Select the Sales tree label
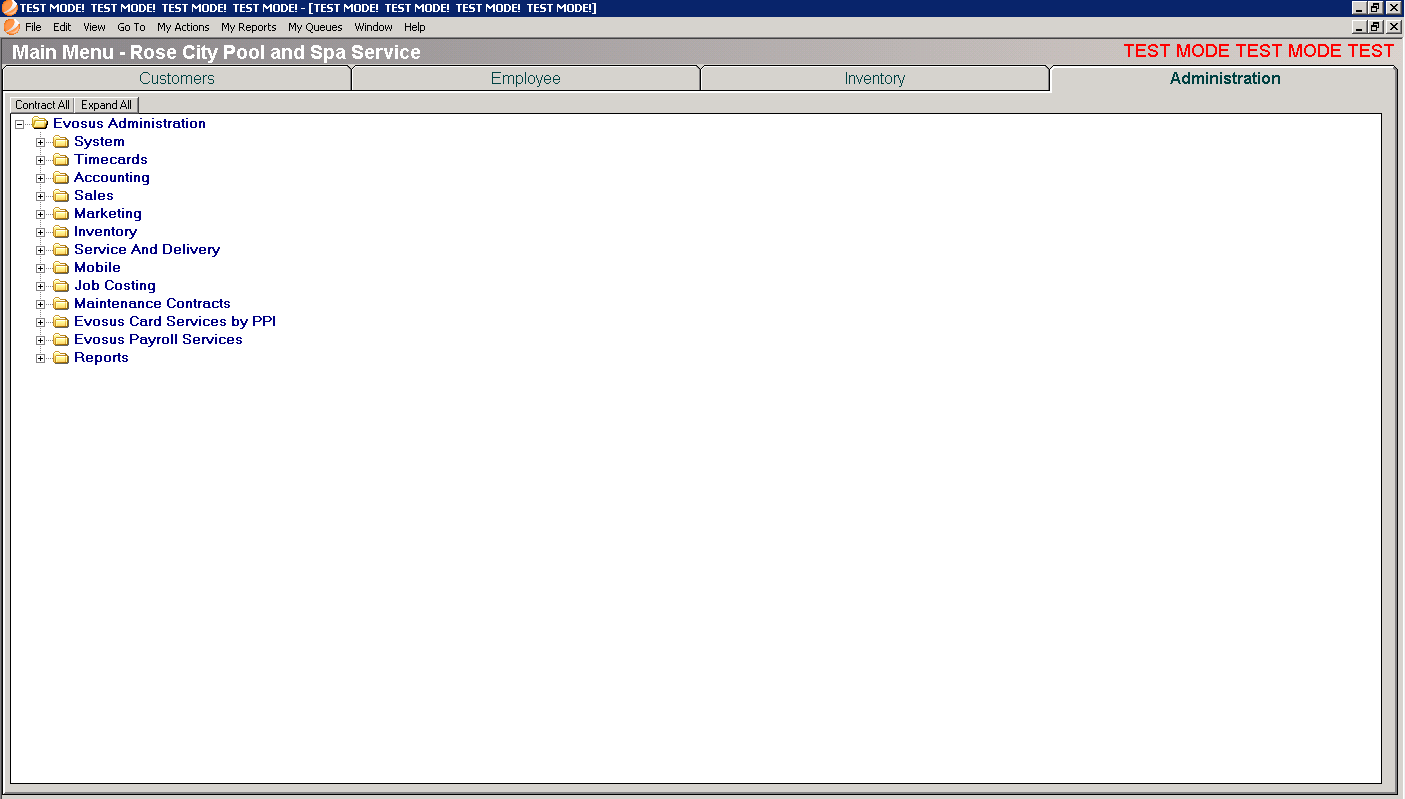The height and width of the screenshot is (799, 1405). 94,196
